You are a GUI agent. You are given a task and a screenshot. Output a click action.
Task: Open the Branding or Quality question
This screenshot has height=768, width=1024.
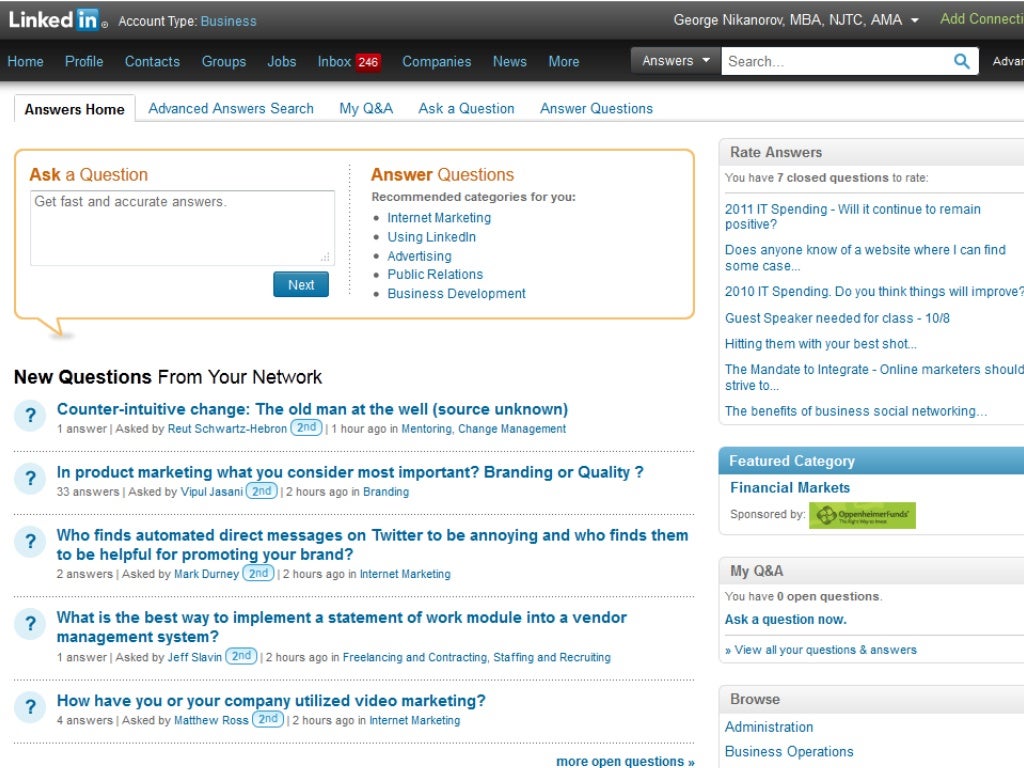[x=350, y=472]
